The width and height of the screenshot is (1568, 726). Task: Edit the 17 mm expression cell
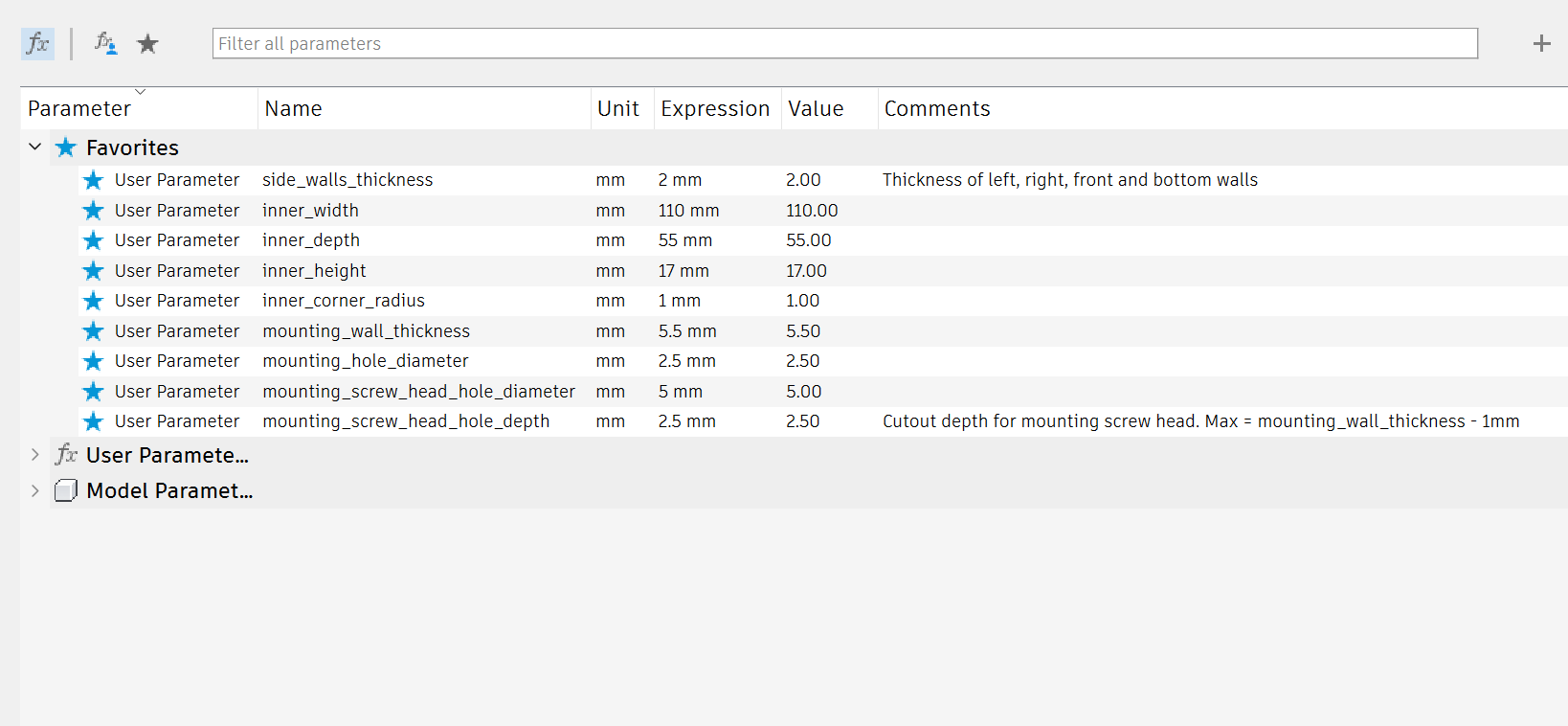click(683, 271)
